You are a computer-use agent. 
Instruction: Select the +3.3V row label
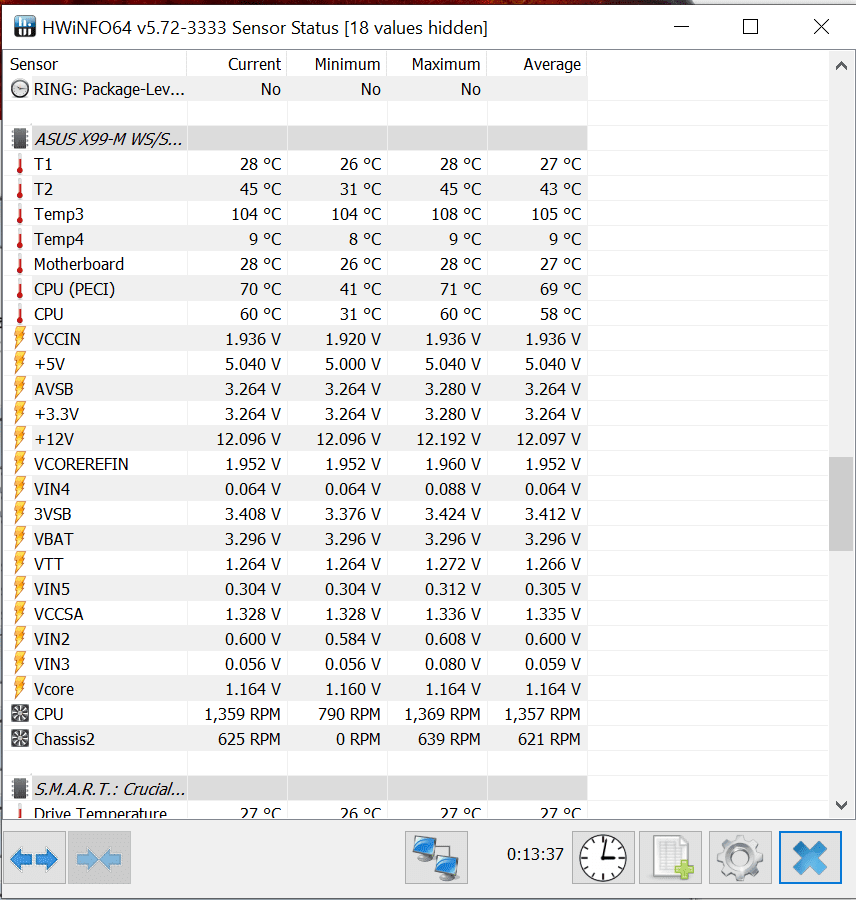click(56, 414)
